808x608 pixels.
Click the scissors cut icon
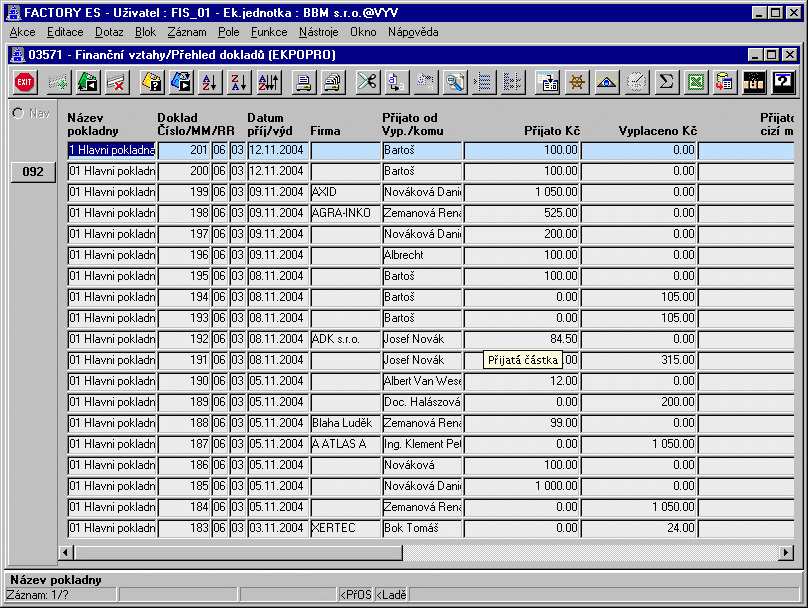click(x=366, y=82)
